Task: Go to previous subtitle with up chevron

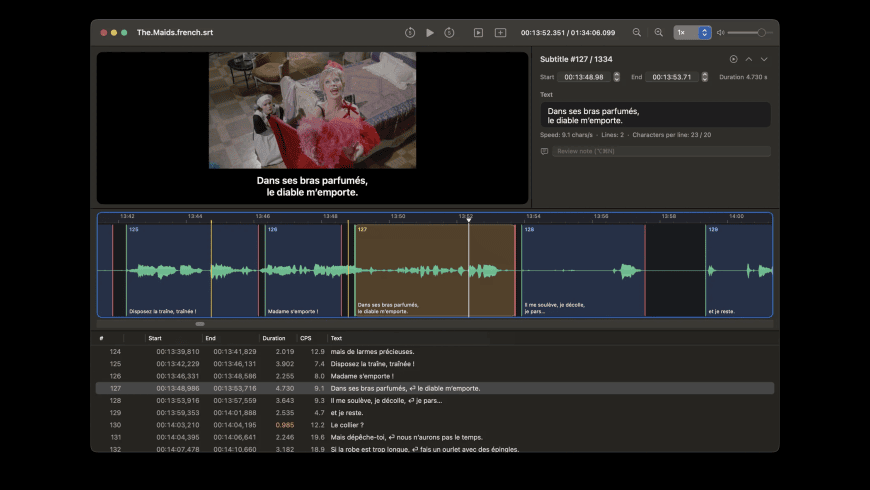Action: 748,59
